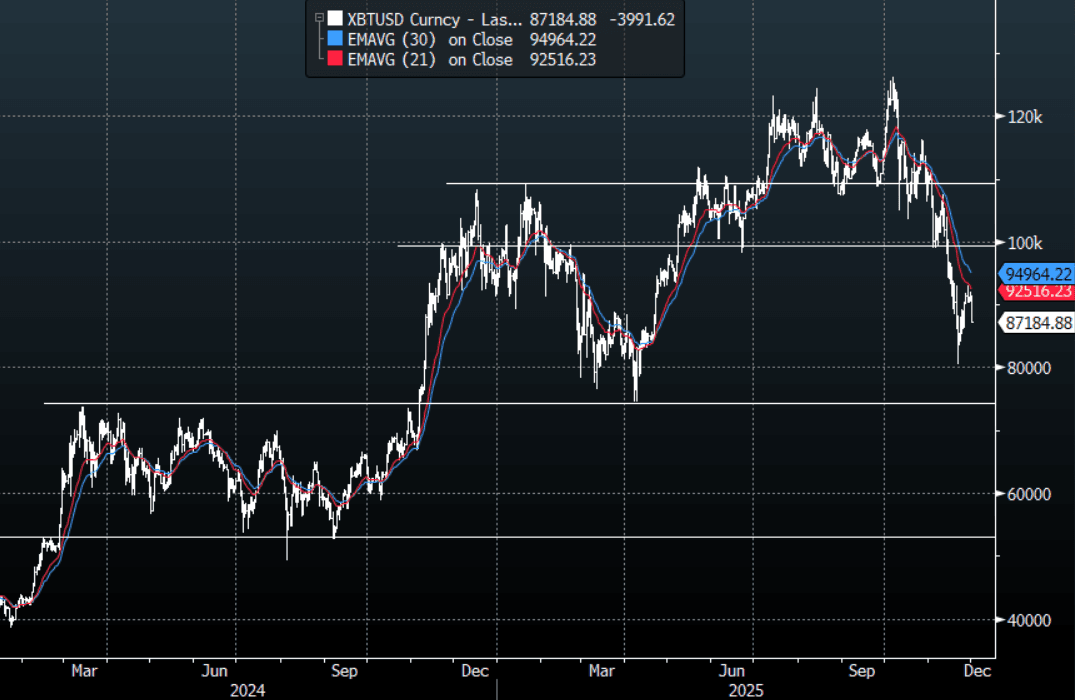Click the Dec label in the axis middle
The image size is (1075, 700).
click(x=474, y=671)
